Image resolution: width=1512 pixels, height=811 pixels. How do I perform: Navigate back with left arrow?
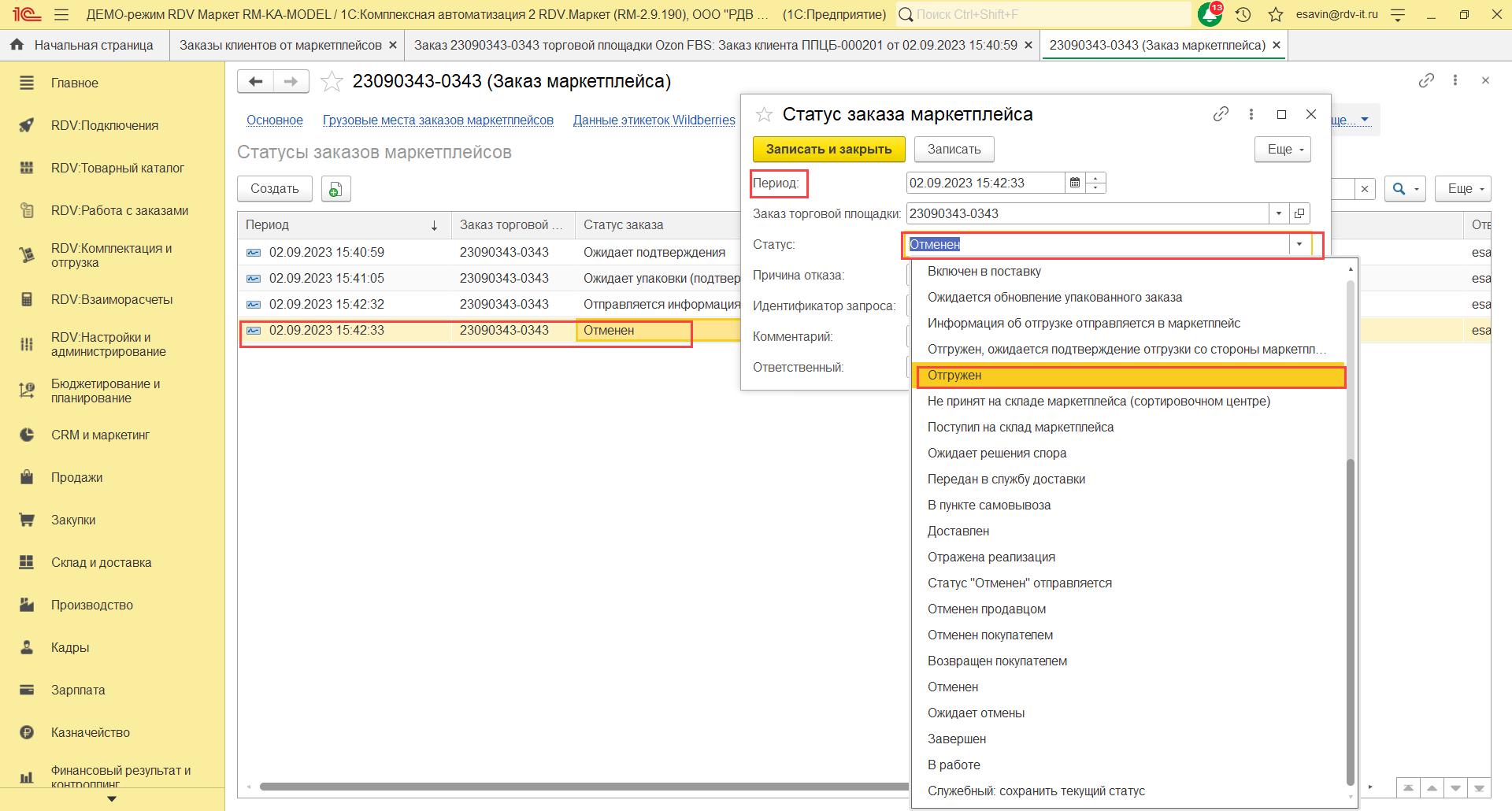pyautogui.click(x=255, y=81)
